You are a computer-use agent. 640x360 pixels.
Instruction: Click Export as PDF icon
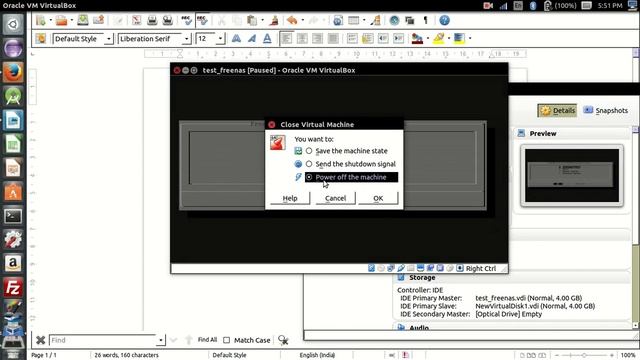(x=136, y=20)
